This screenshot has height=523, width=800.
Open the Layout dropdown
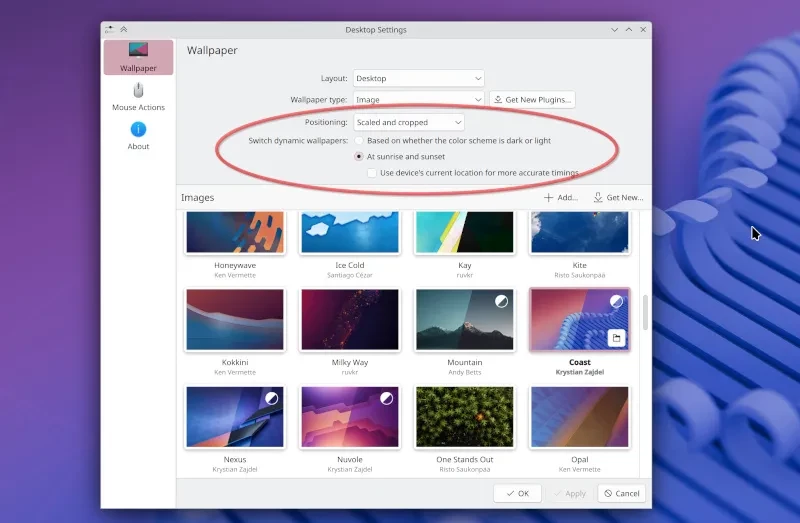[418, 78]
